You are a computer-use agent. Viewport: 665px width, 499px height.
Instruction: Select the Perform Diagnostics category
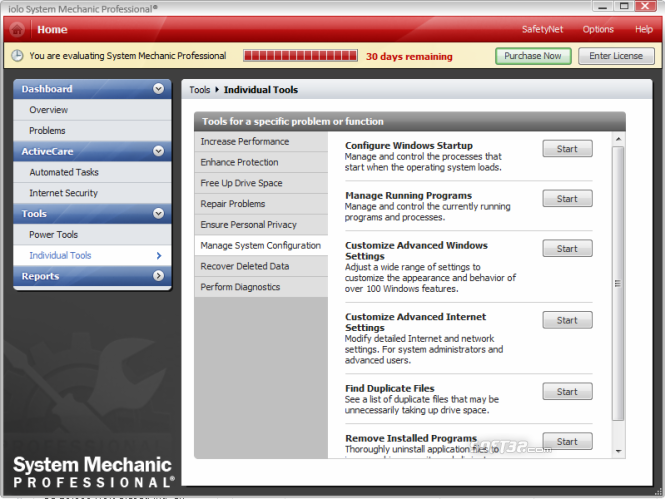coord(261,287)
